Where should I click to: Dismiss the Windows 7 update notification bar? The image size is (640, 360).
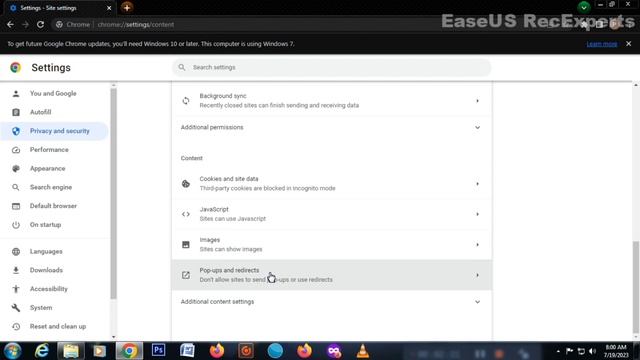click(629, 44)
